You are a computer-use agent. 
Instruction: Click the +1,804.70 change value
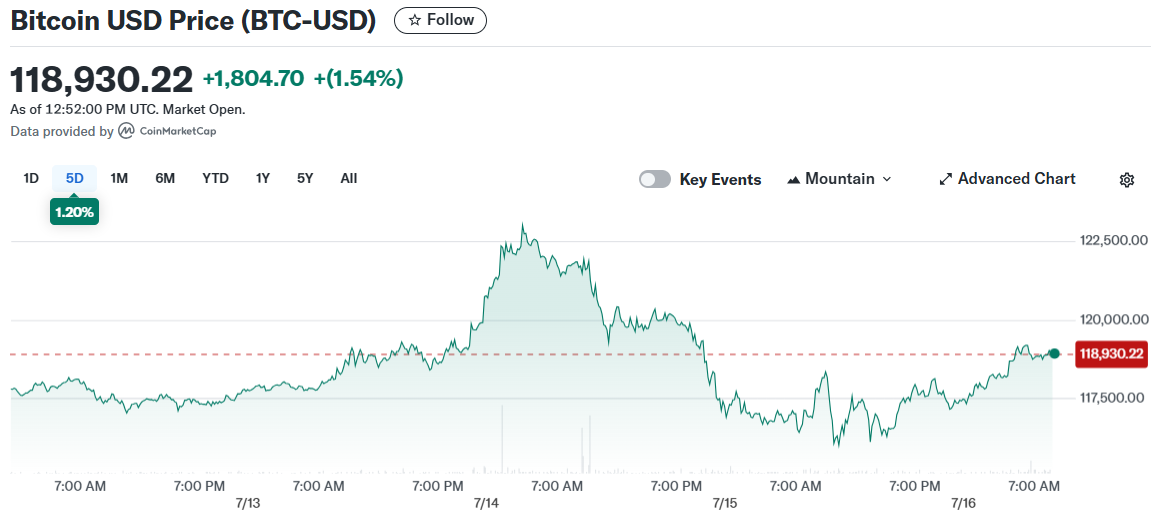click(x=253, y=79)
